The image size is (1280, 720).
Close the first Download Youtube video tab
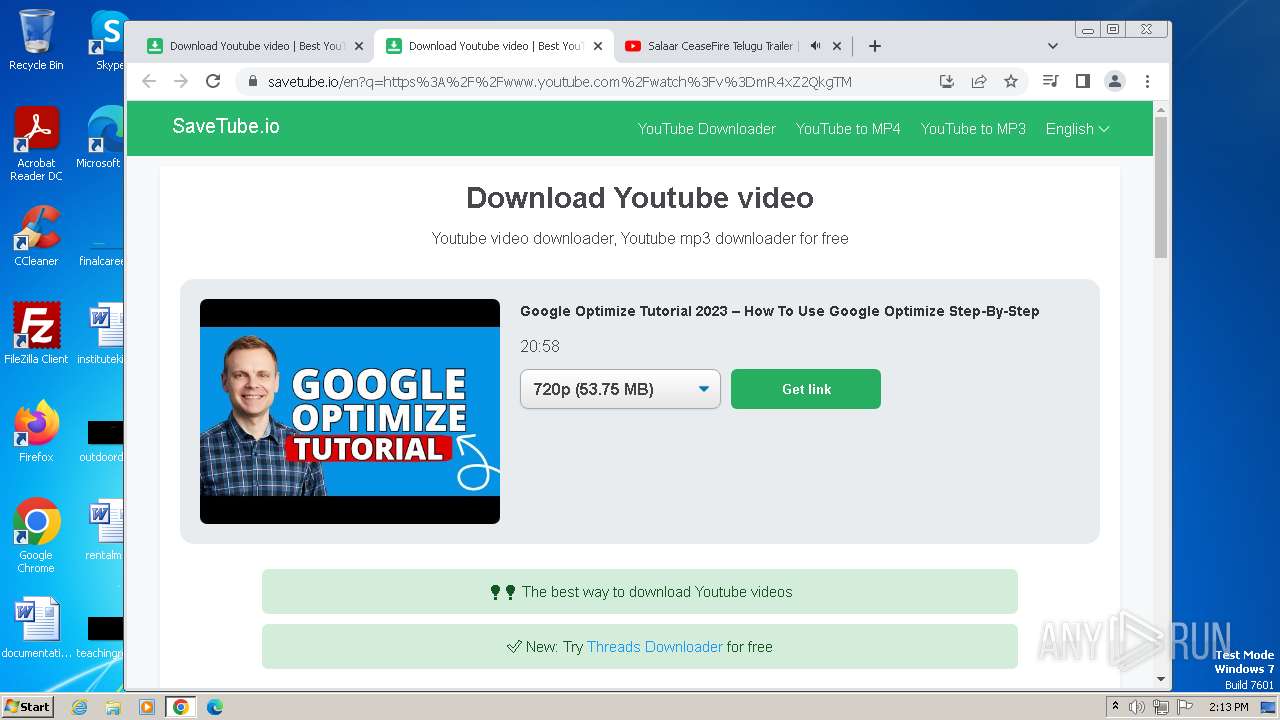(x=359, y=46)
